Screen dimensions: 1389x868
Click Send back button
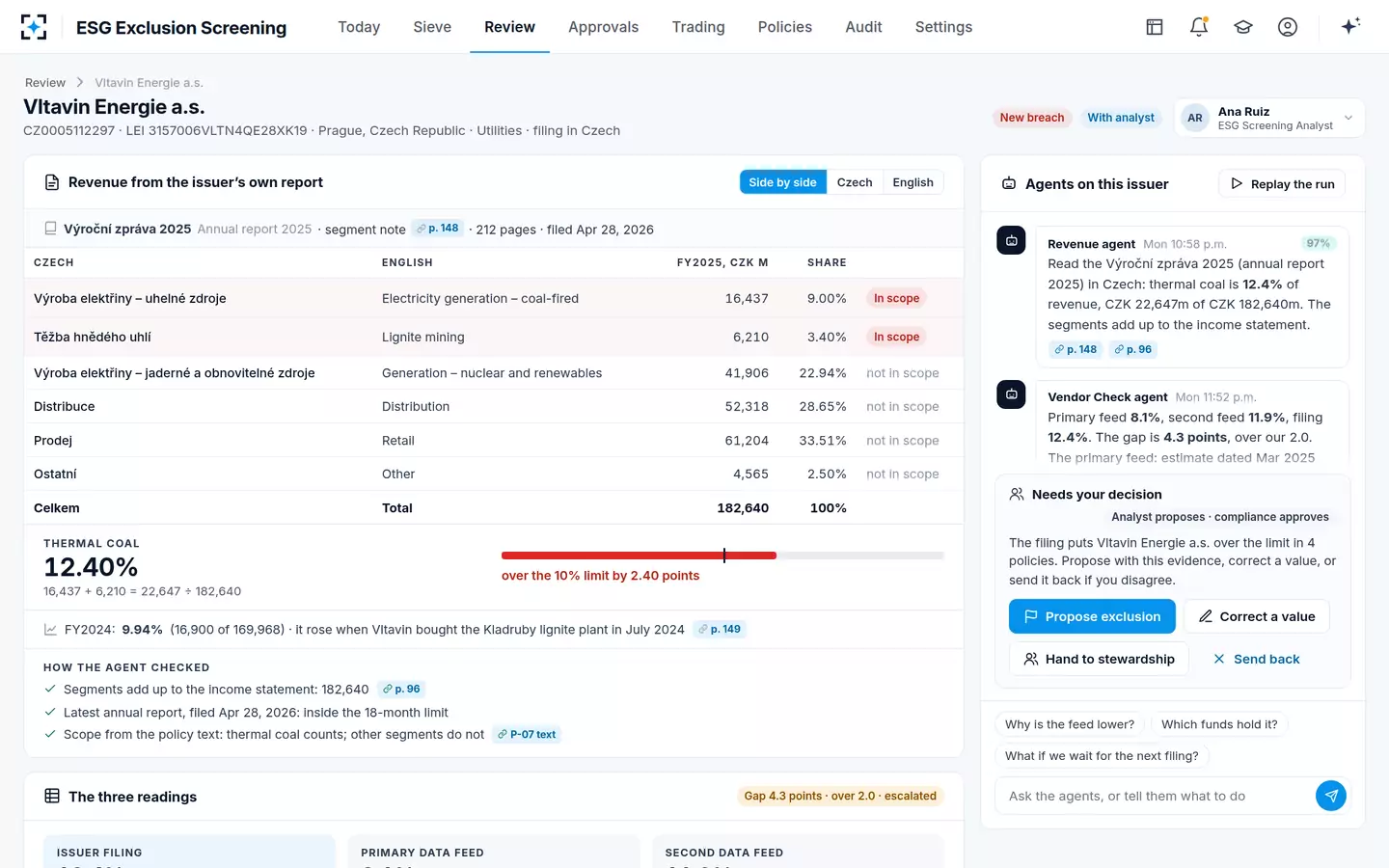click(1256, 659)
